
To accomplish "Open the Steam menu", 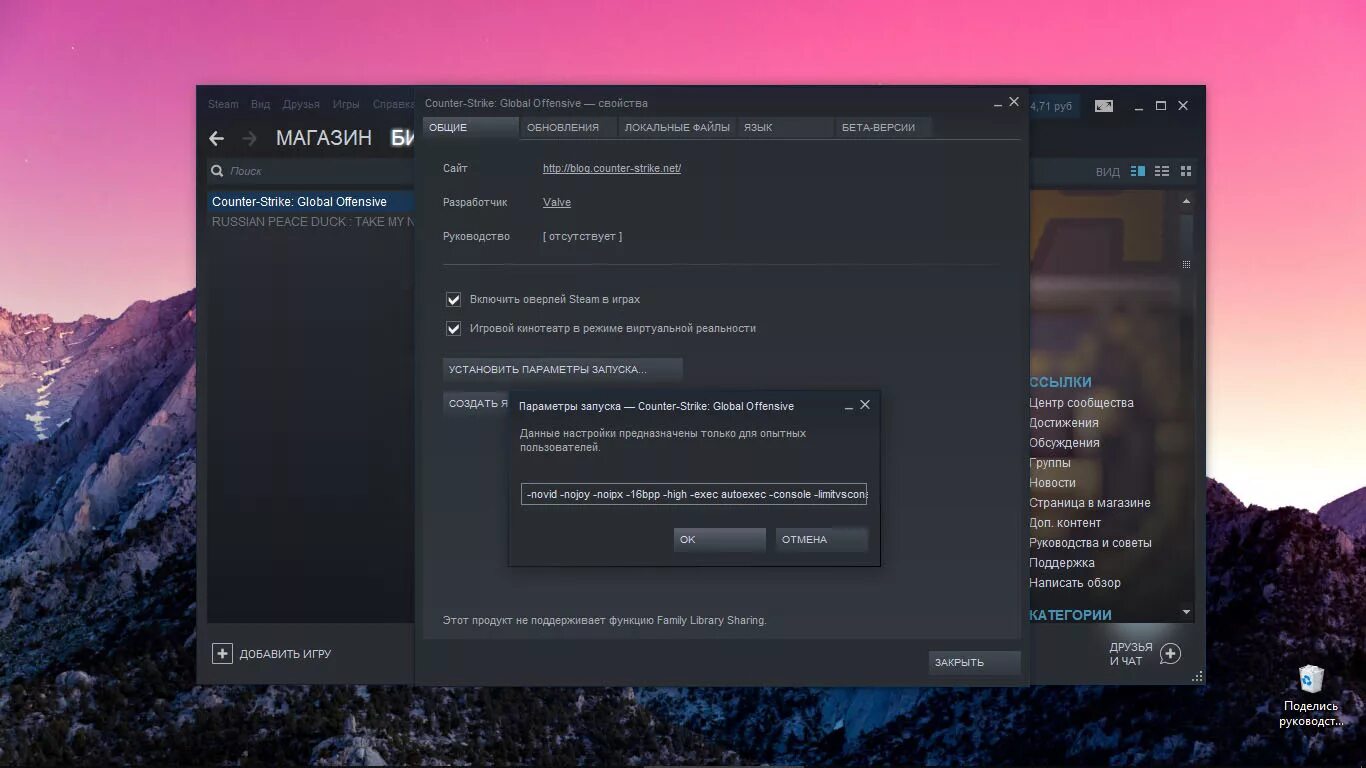I will tap(223, 104).
